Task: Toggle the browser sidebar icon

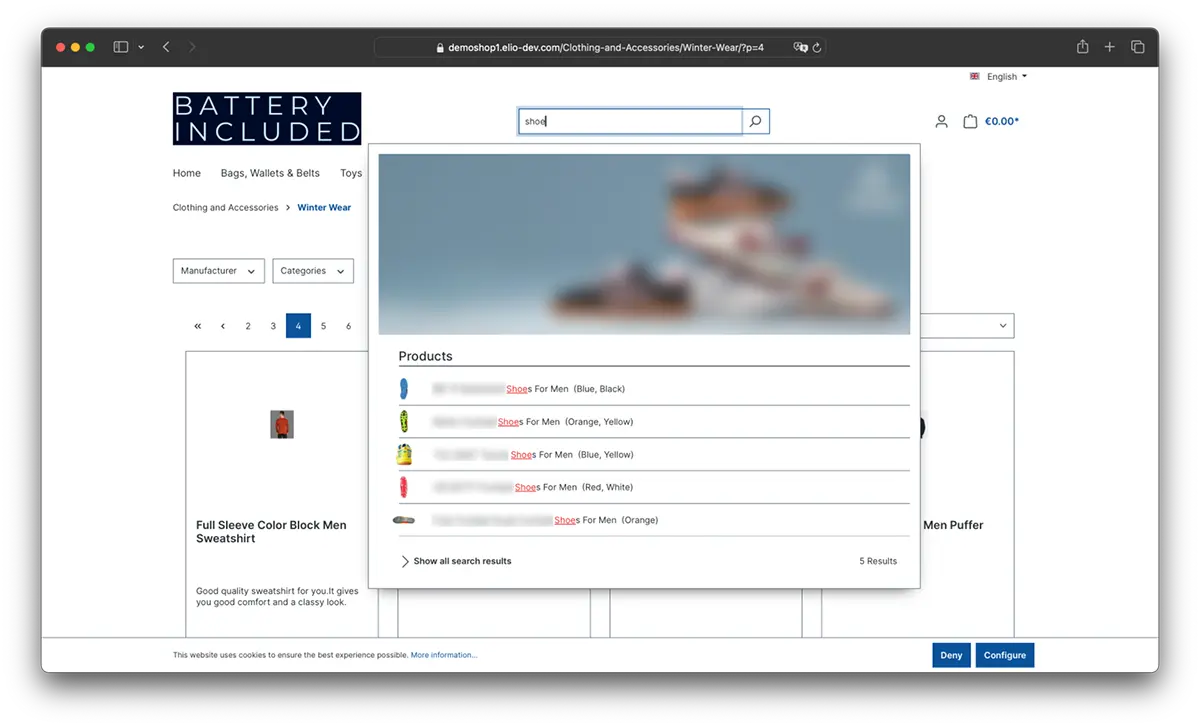Action: 120,46
